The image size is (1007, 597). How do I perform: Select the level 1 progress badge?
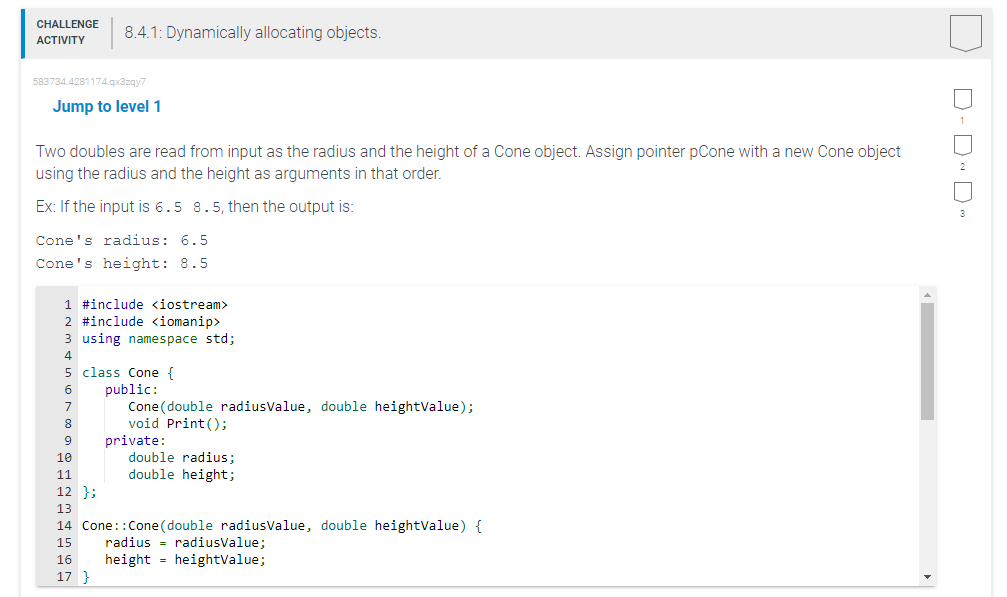[962, 98]
